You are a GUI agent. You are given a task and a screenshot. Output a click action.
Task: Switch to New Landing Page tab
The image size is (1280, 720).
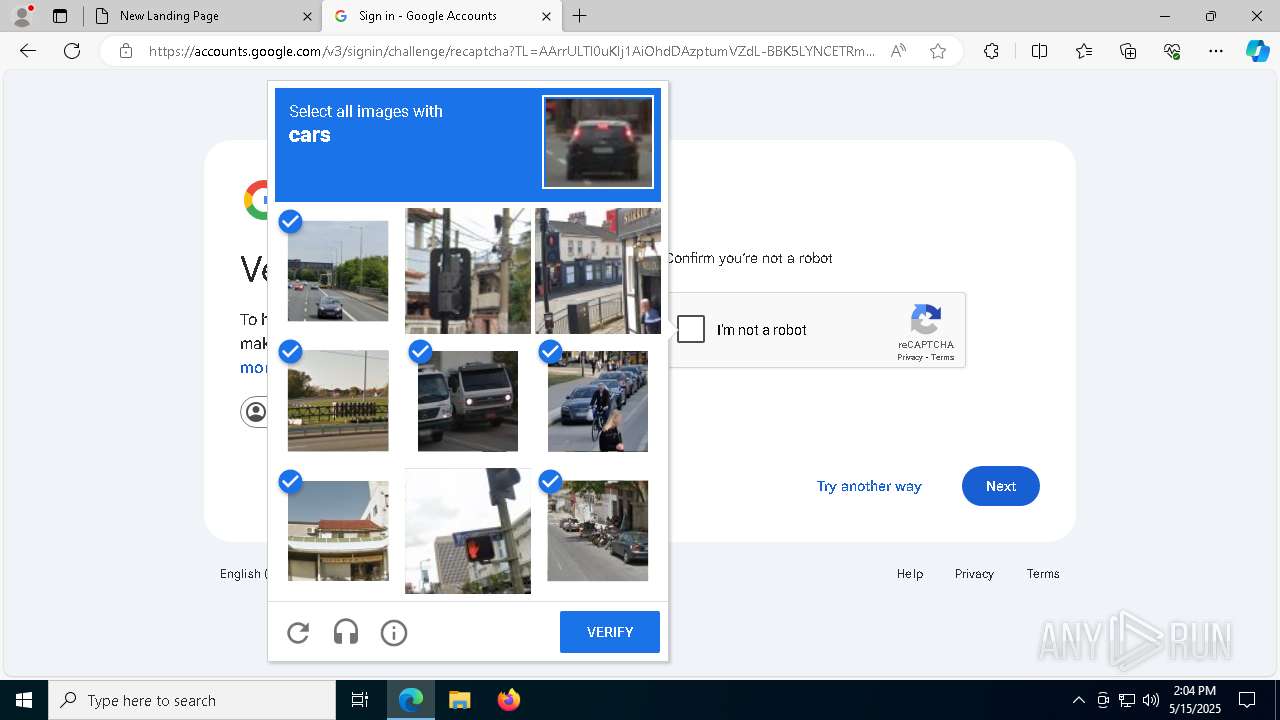tap(200, 16)
